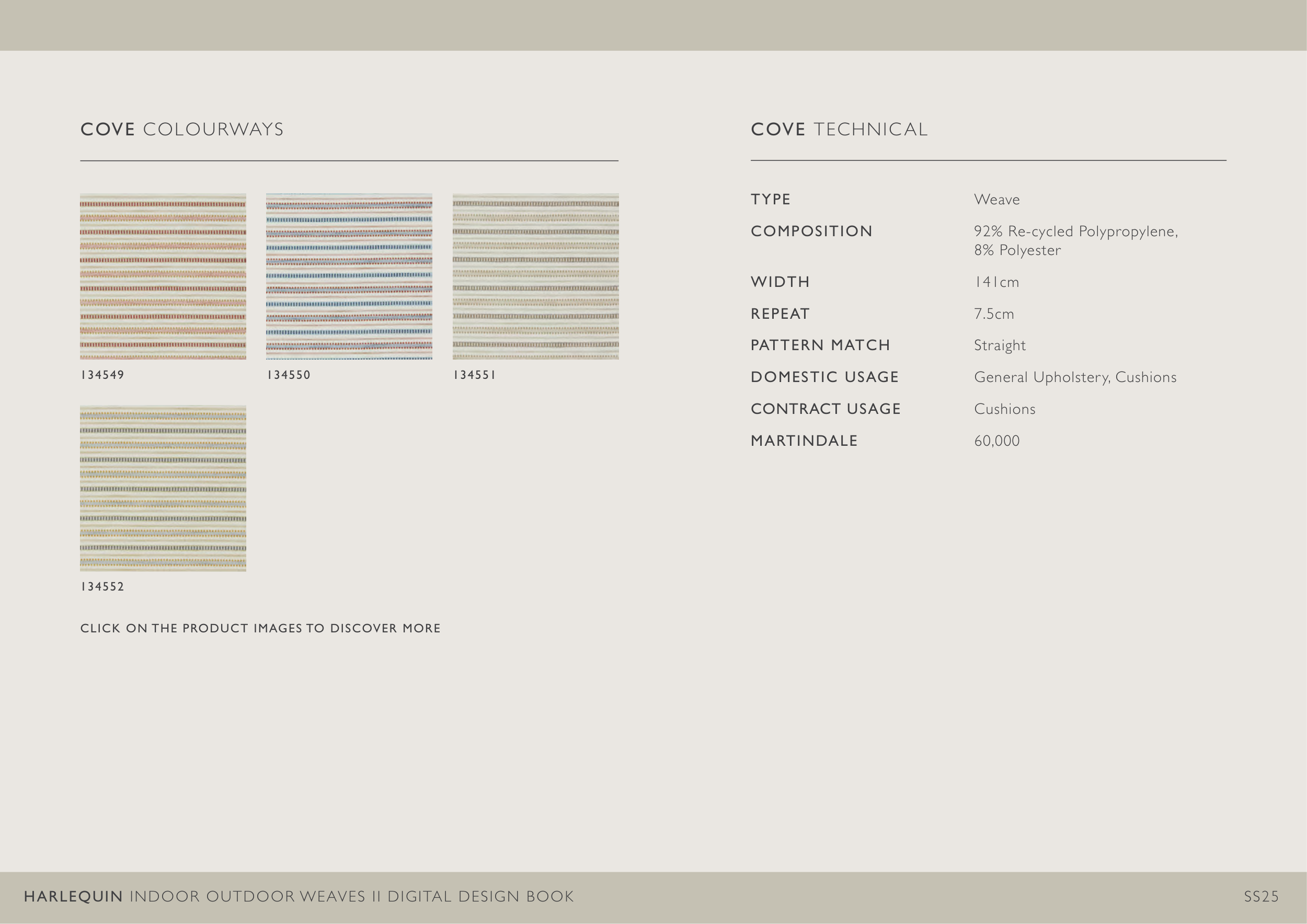Viewport: 1307px width, 924px height.
Task: Open the blue striped swatch 134550
Action: point(349,276)
